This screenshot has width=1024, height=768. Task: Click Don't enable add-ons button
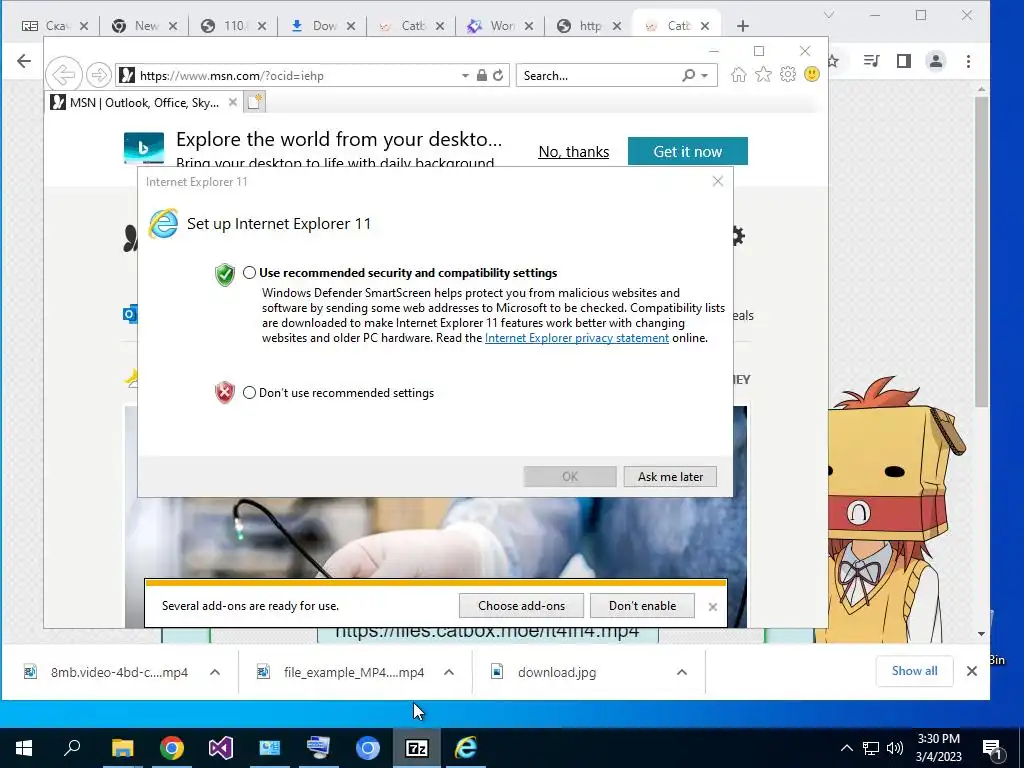click(642, 605)
